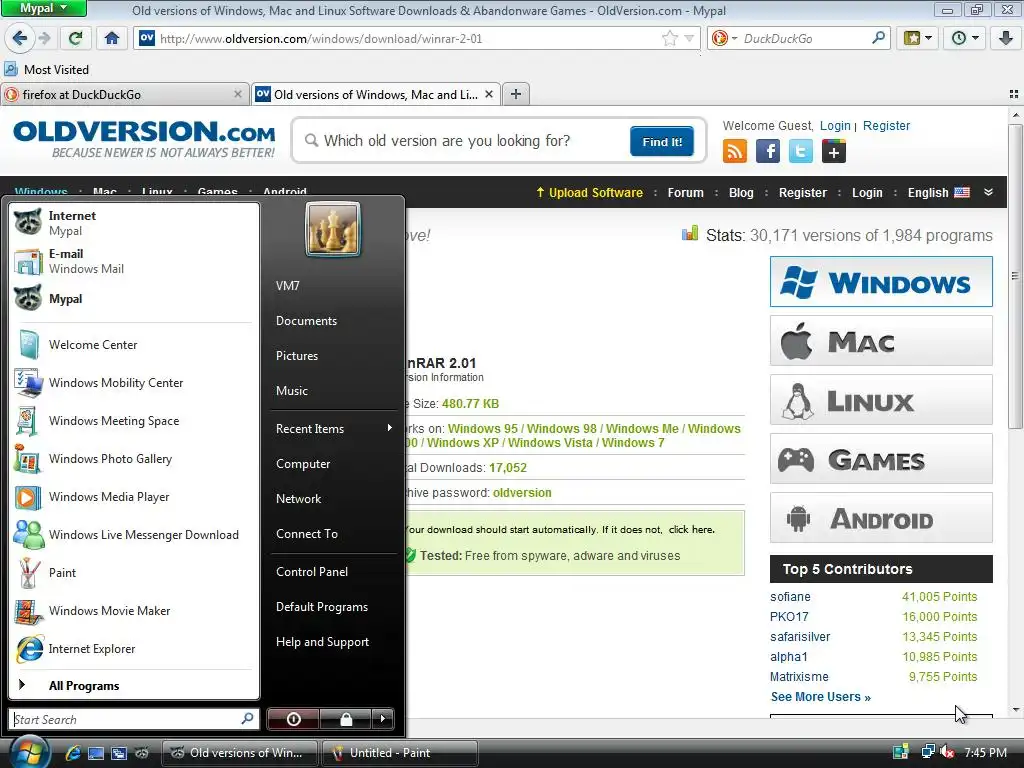1024x768 pixels.
Task: Click the Internet Explorer quick launch icon
Action: pyautogui.click(x=72, y=753)
